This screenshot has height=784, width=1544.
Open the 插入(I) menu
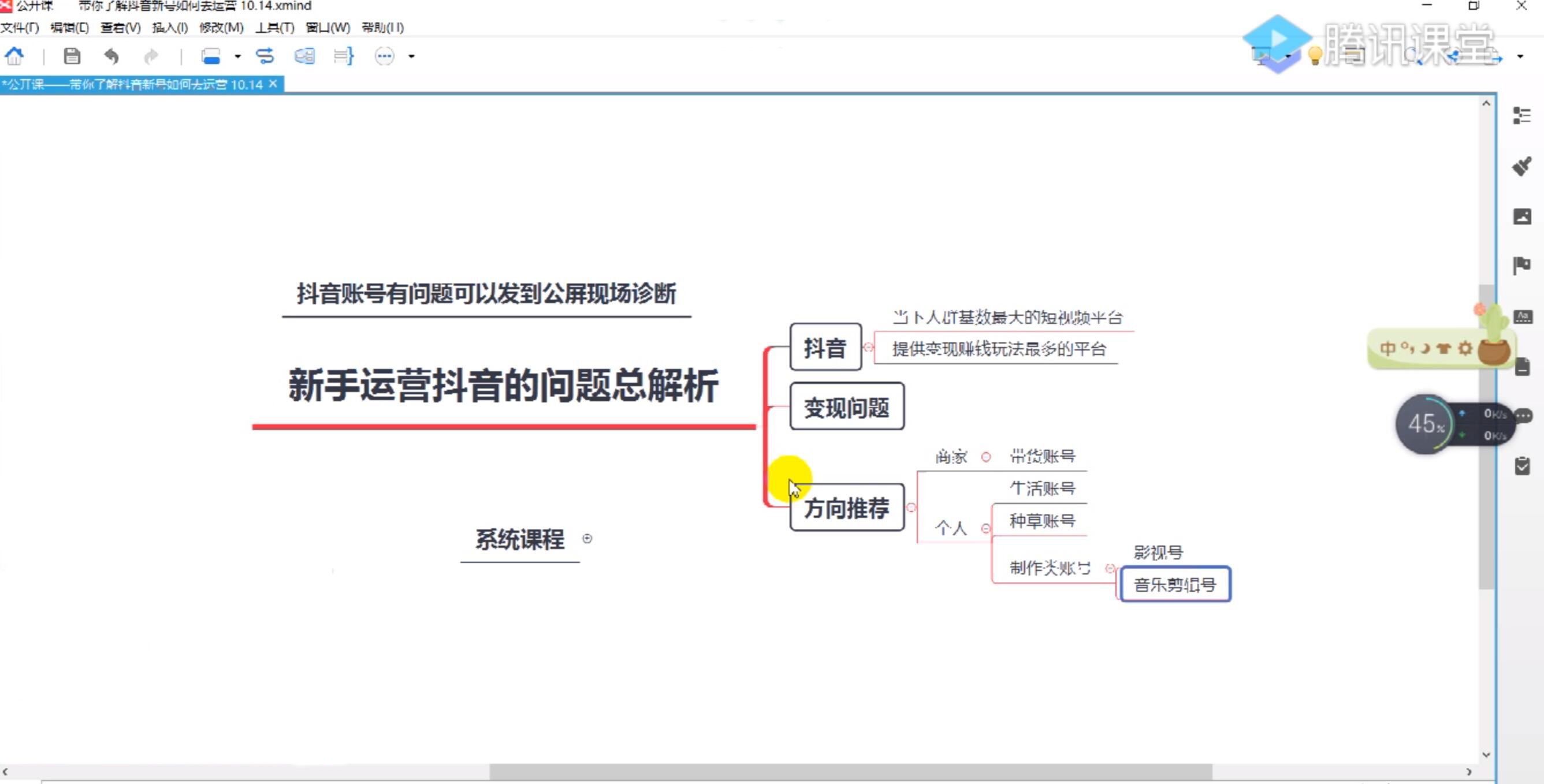point(170,28)
